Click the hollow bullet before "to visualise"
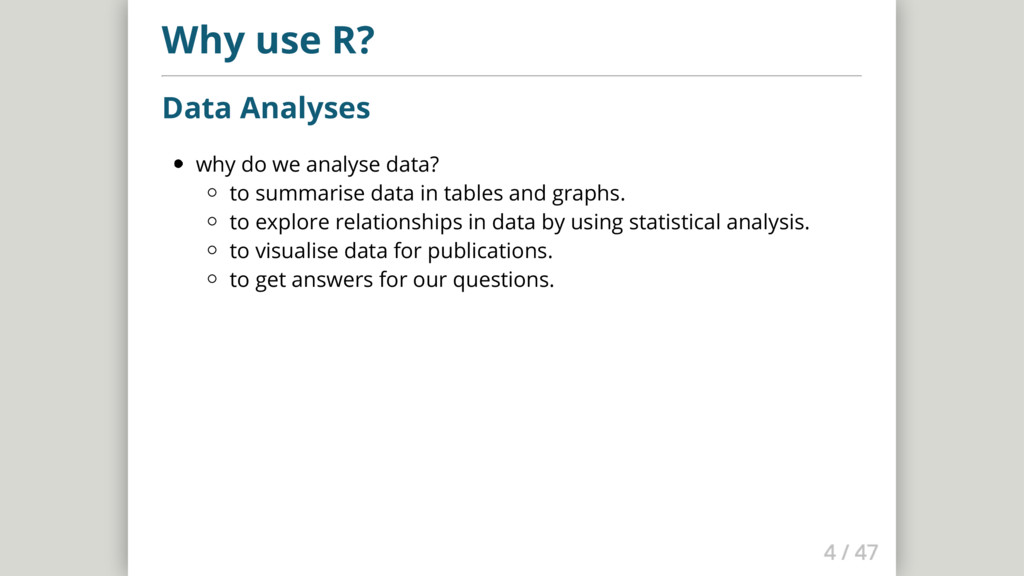 point(212,251)
